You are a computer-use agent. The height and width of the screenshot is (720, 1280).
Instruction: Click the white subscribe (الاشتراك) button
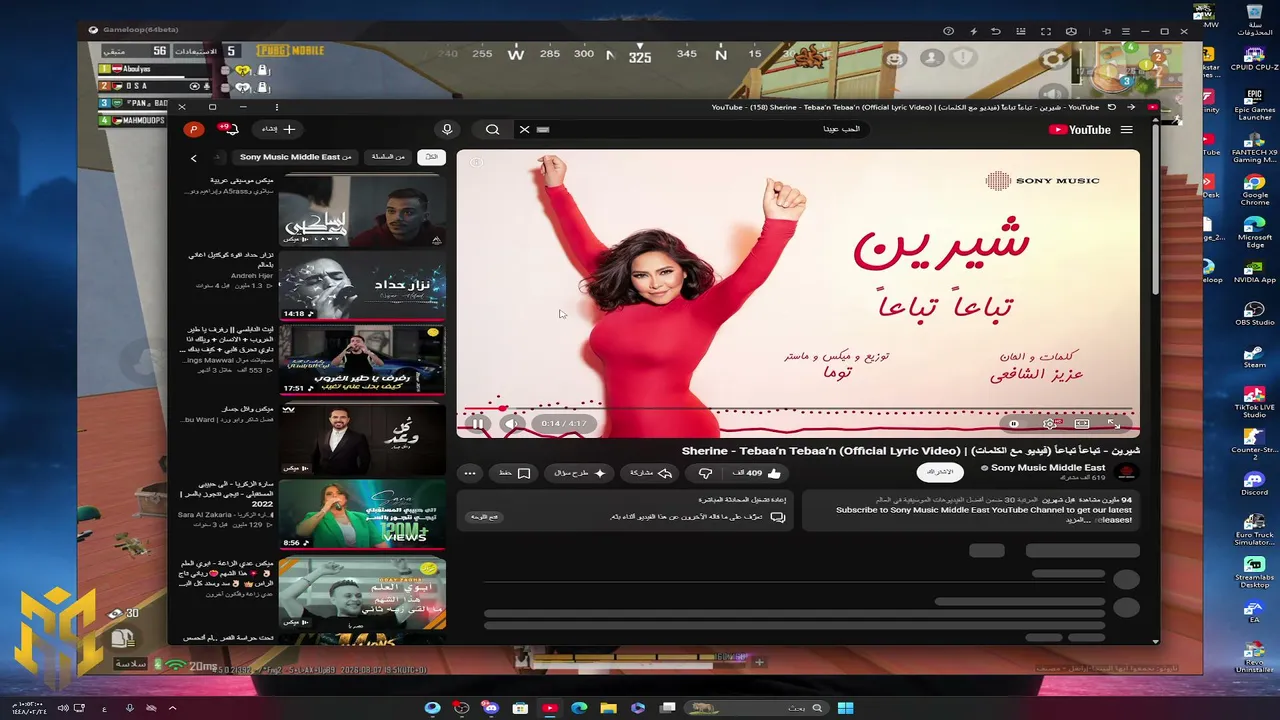[940, 472]
